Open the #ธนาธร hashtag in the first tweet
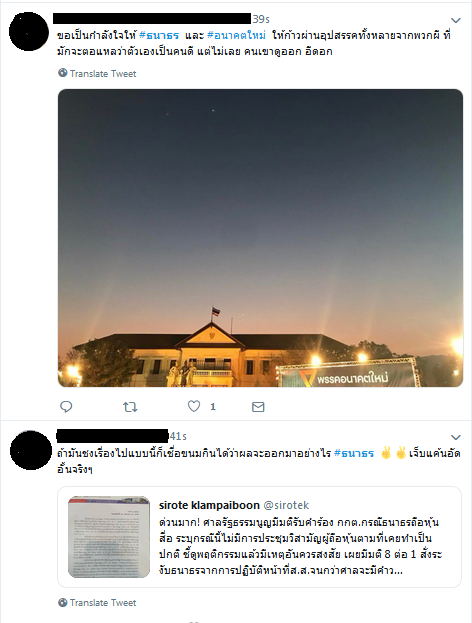This screenshot has height=623, width=472. pos(159,35)
